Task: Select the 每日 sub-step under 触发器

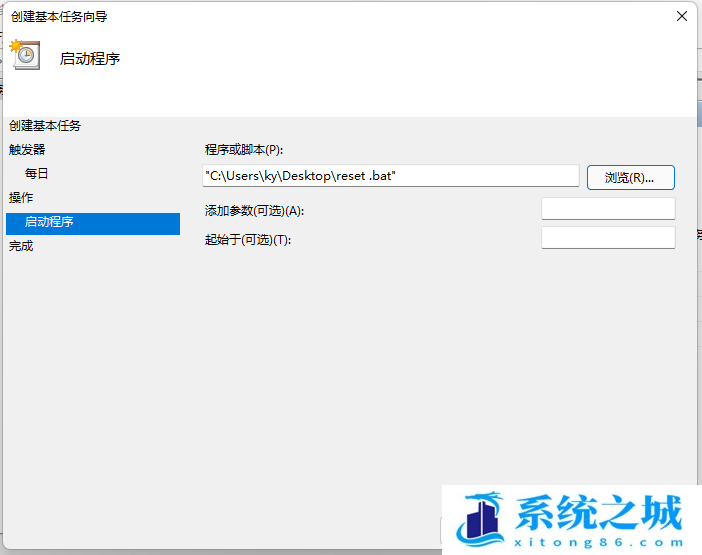Action: pos(36,174)
